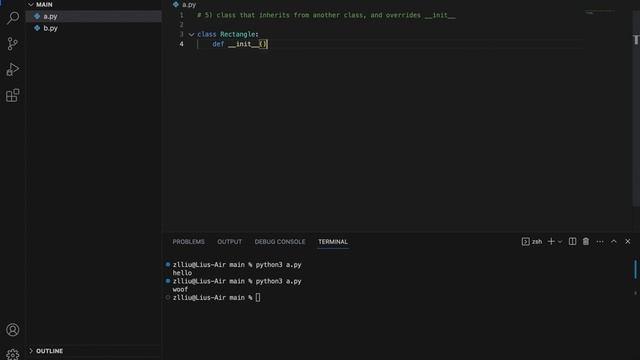Click the 'woof' terminal output
The image size is (640, 360).
click(180, 289)
